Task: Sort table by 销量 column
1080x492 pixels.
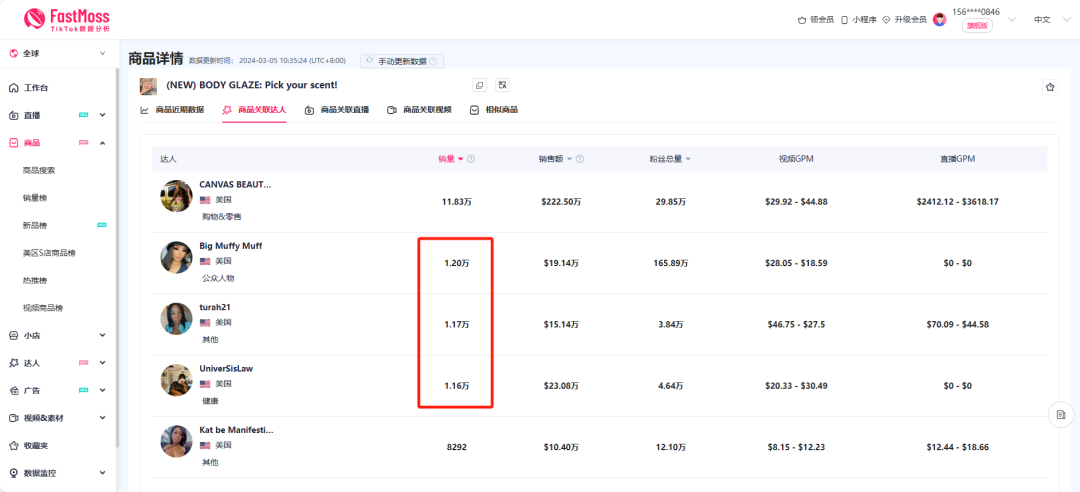Action: [451, 159]
